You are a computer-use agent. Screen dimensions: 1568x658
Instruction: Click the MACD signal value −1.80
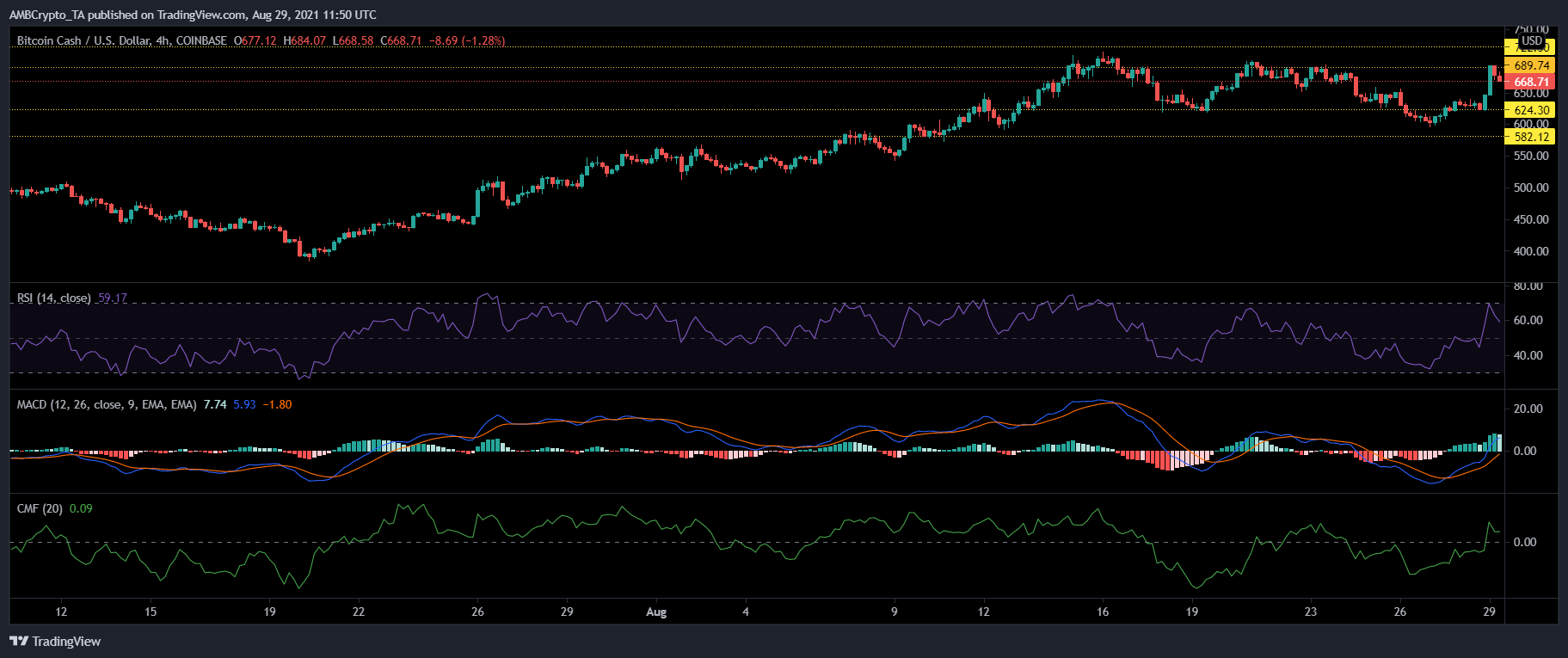[x=277, y=404]
